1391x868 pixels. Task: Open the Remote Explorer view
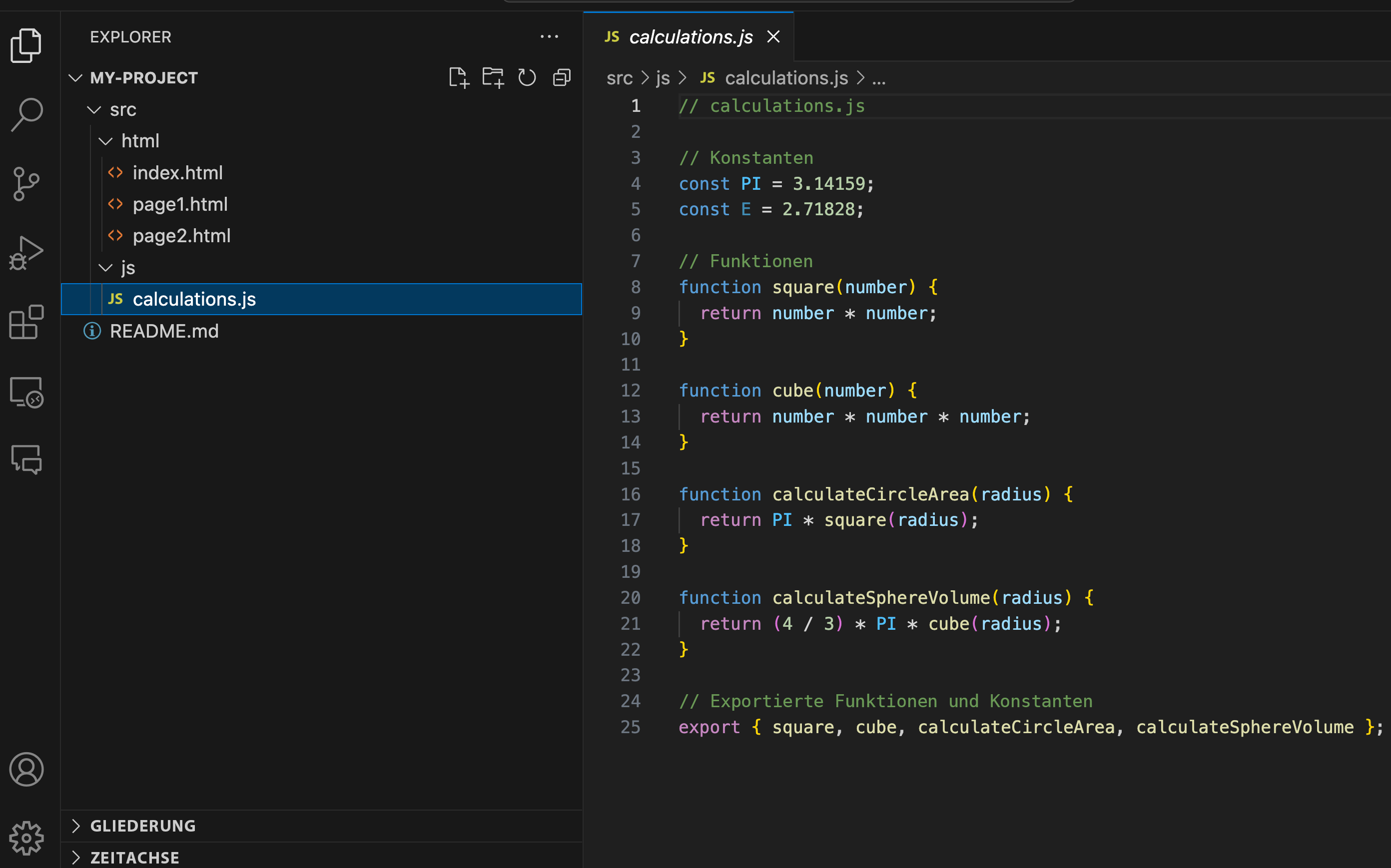pos(26,392)
